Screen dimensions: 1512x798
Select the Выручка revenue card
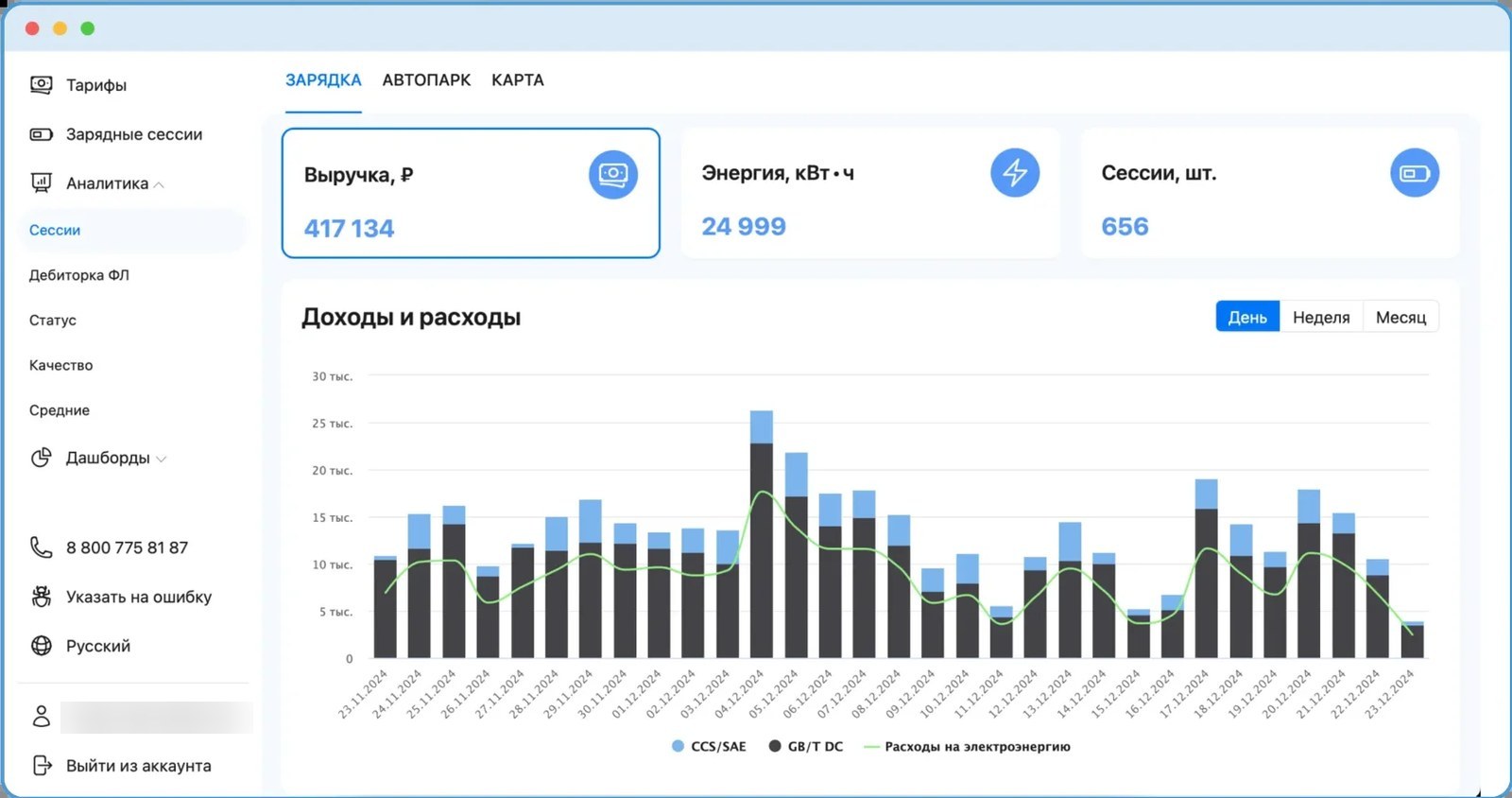[471, 193]
